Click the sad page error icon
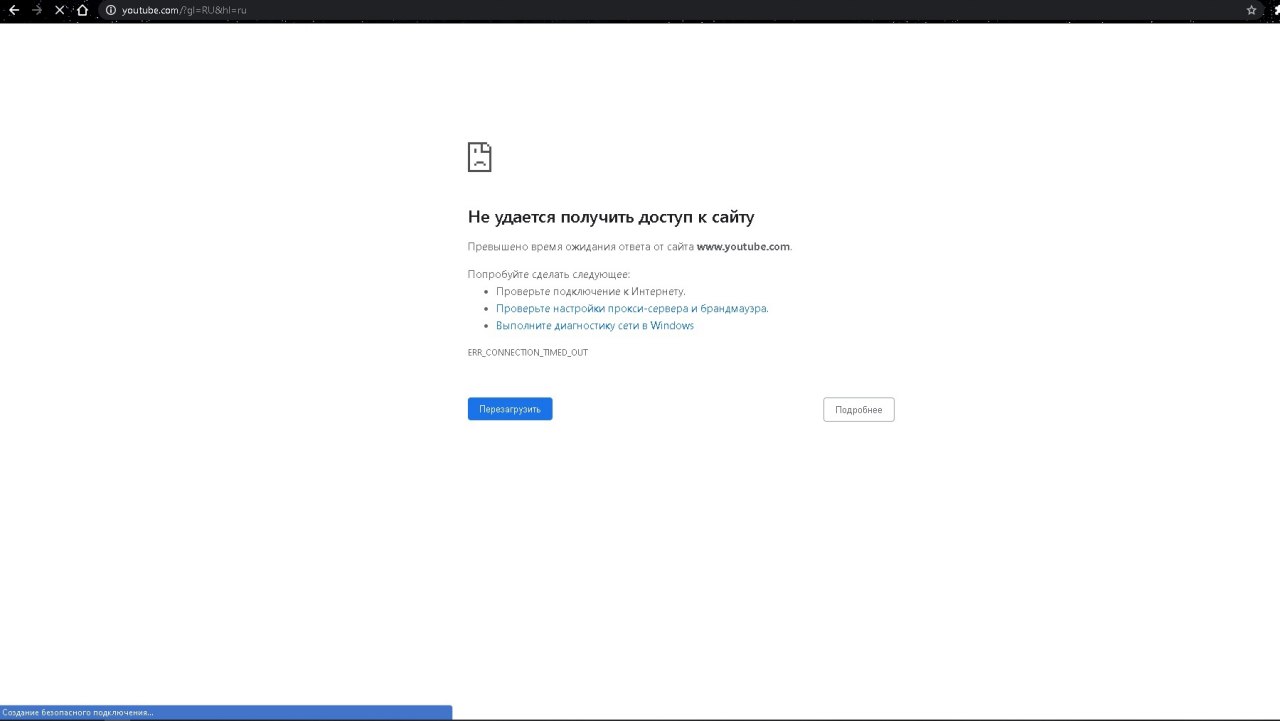Image resolution: width=1280 pixels, height=721 pixels. click(480, 157)
